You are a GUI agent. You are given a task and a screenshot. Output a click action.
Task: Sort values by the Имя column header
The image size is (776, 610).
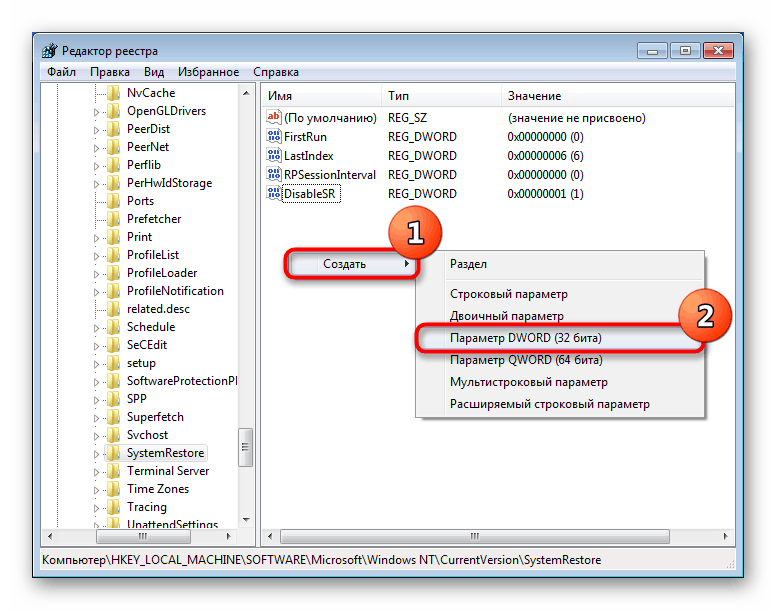pos(322,95)
